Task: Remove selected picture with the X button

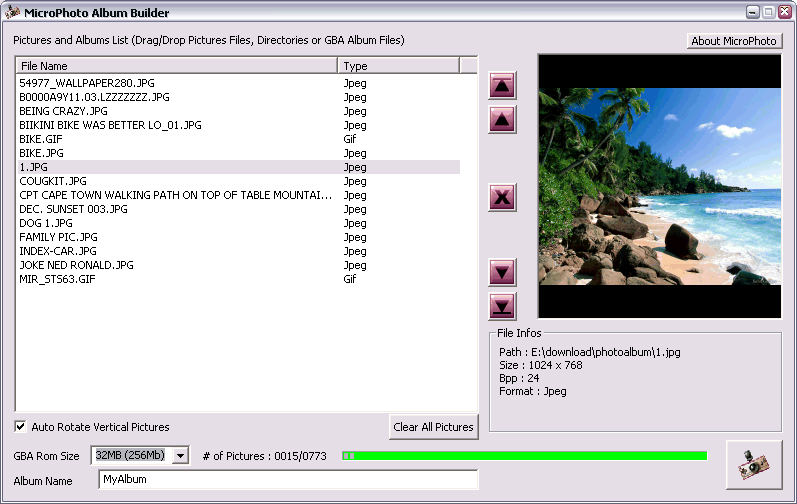Action: 502,198
